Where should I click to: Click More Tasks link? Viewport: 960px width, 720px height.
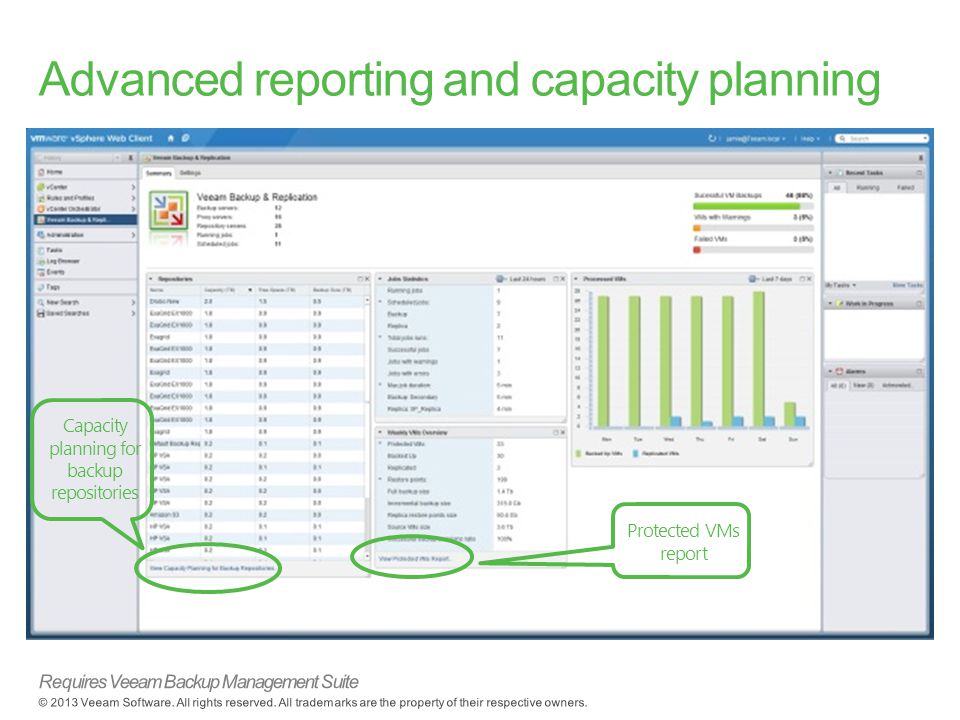click(907, 285)
